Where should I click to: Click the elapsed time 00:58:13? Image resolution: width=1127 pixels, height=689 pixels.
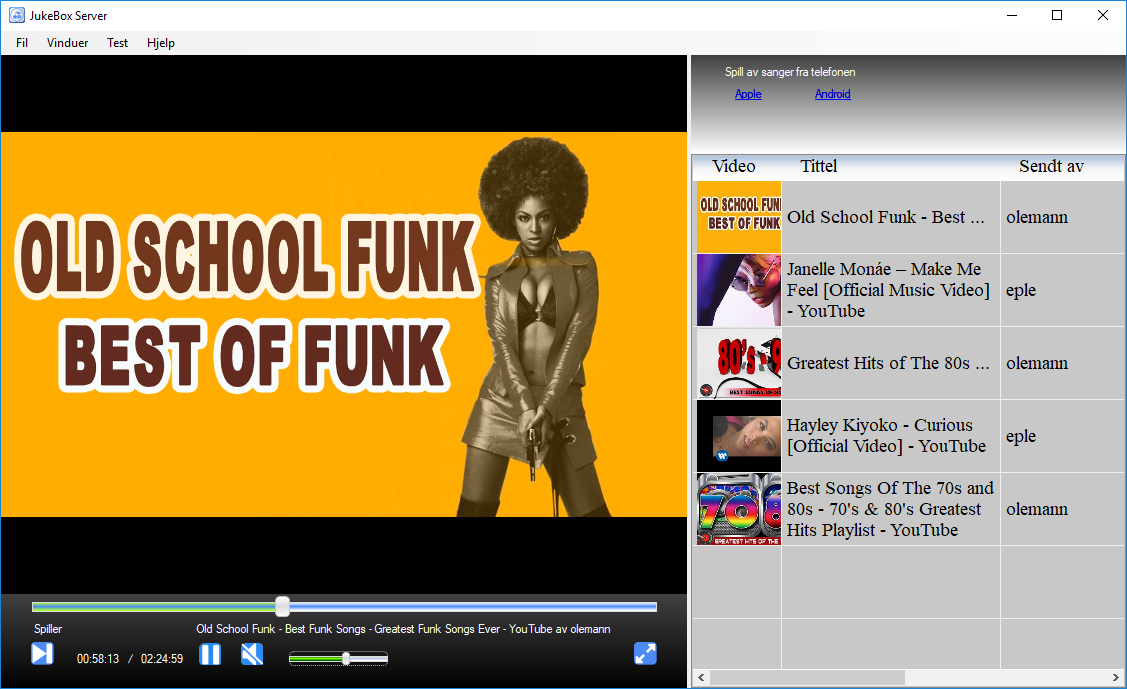(98, 659)
